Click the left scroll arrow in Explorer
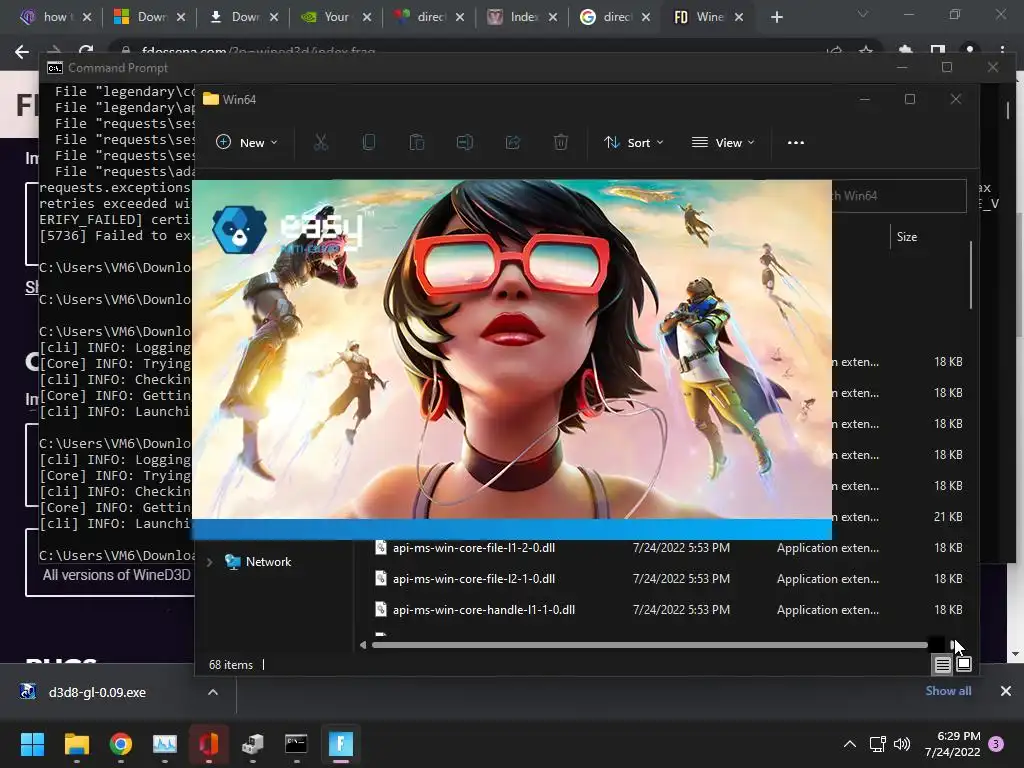Image resolution: width=1024 pixels, height=768 pixels. coord(363,645)
